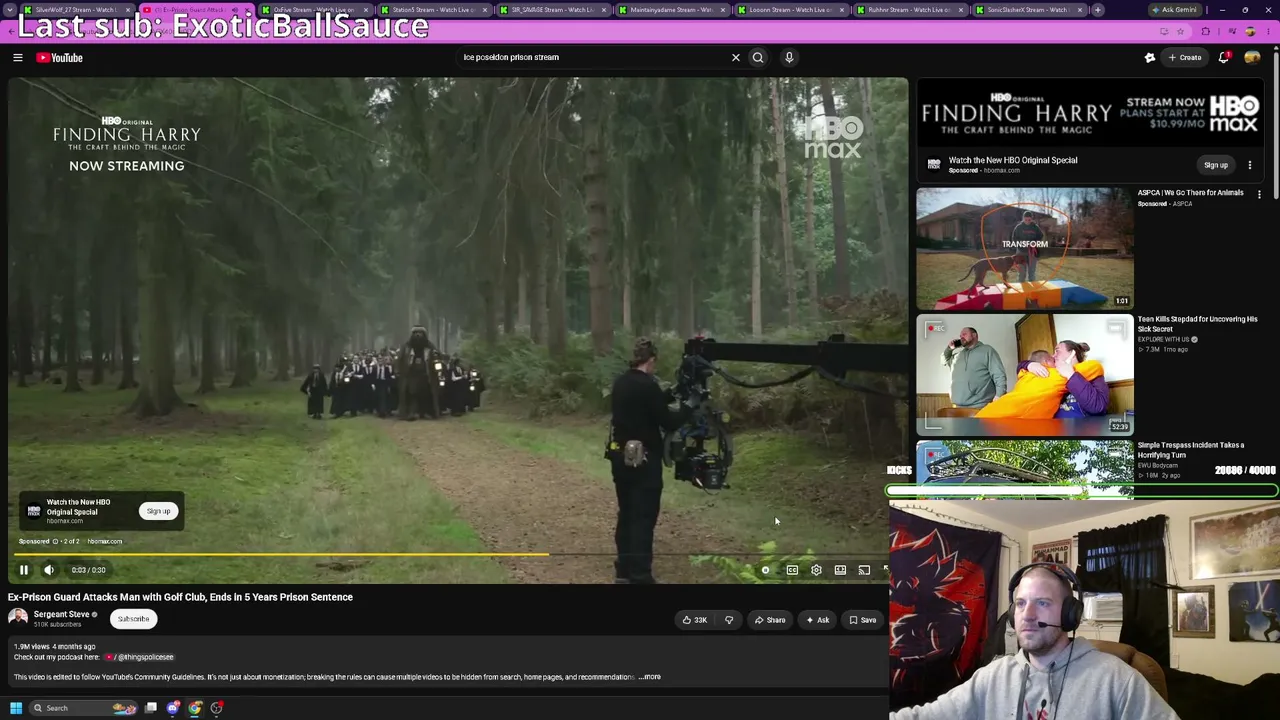Open the last taskbar app with red badge

point(217,708)
